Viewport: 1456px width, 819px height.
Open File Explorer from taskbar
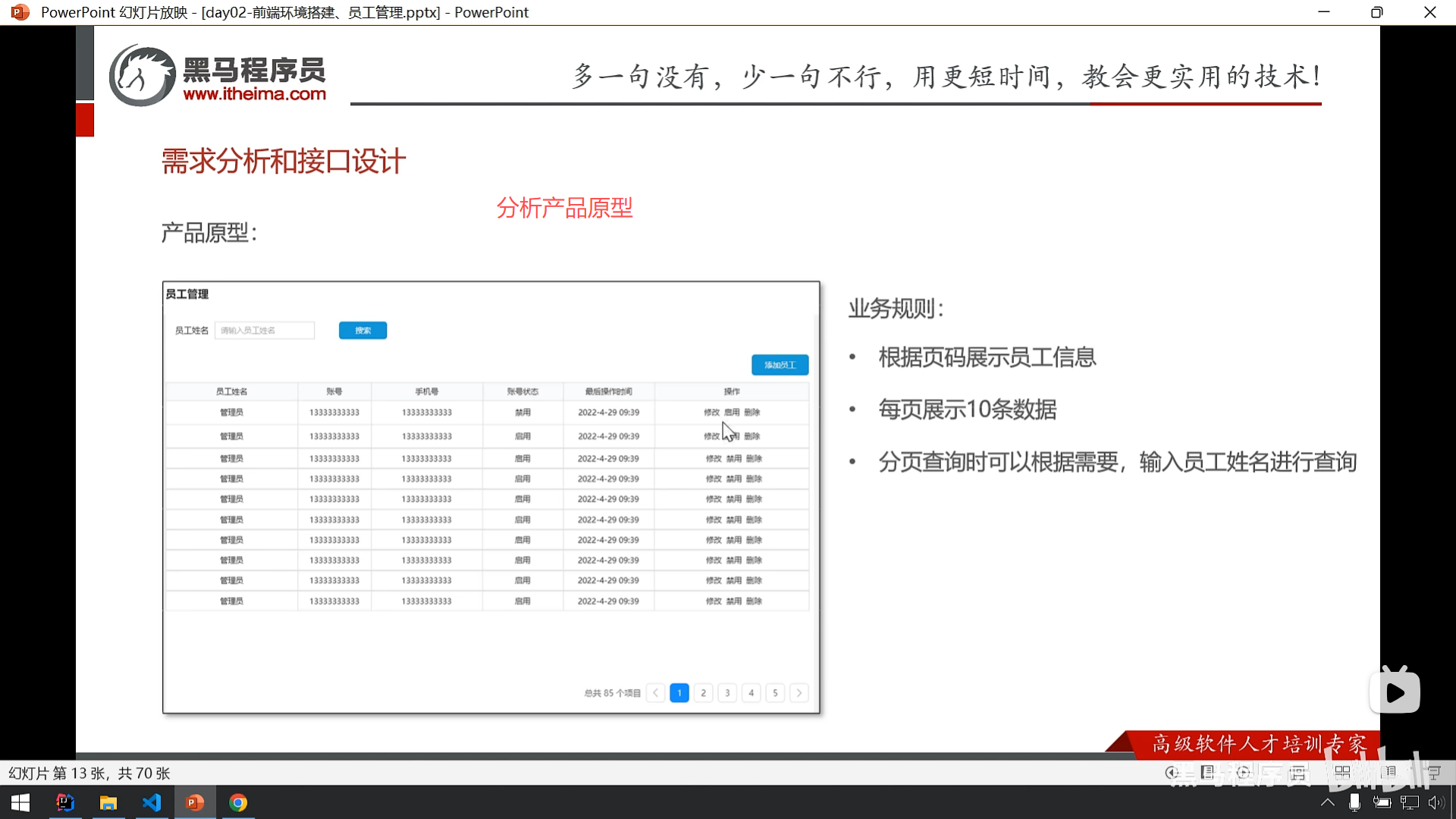[x=108, y=802]
